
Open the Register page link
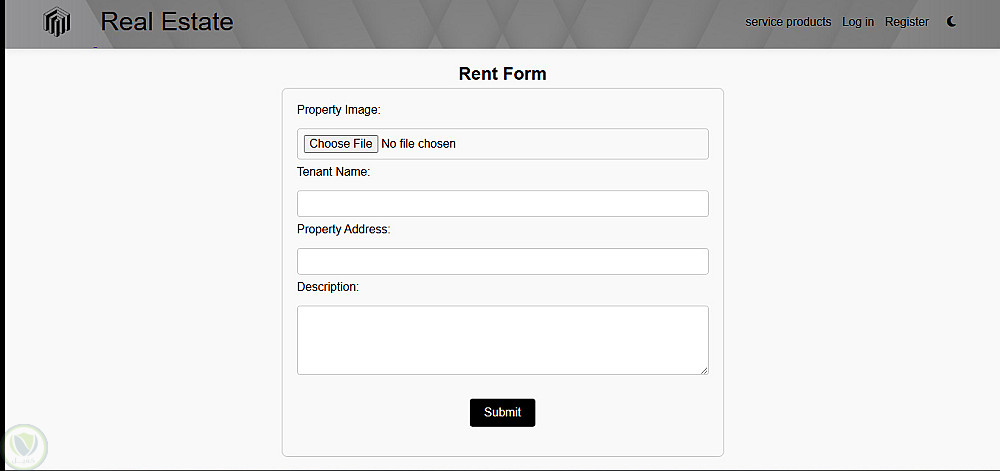coord(907,22)
